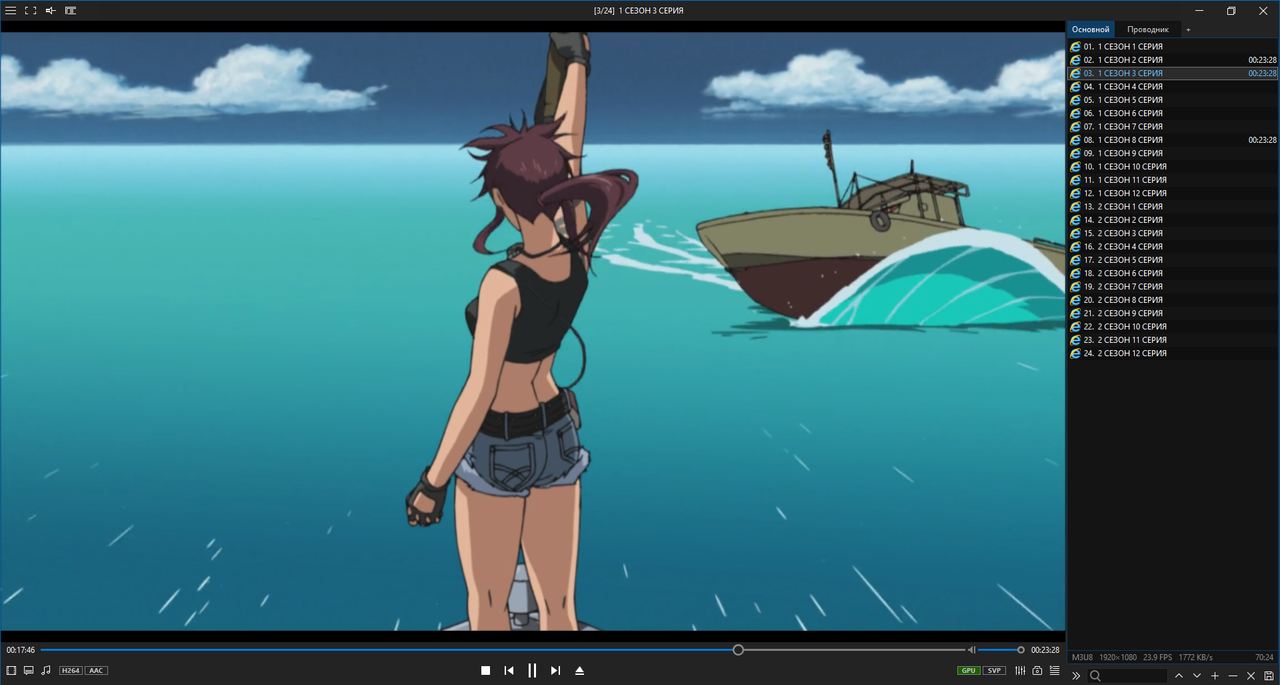Click the elapsed time 00:17:46
Image resolution: width=1280 pixels, height=685 pixels.
[20, 650]
